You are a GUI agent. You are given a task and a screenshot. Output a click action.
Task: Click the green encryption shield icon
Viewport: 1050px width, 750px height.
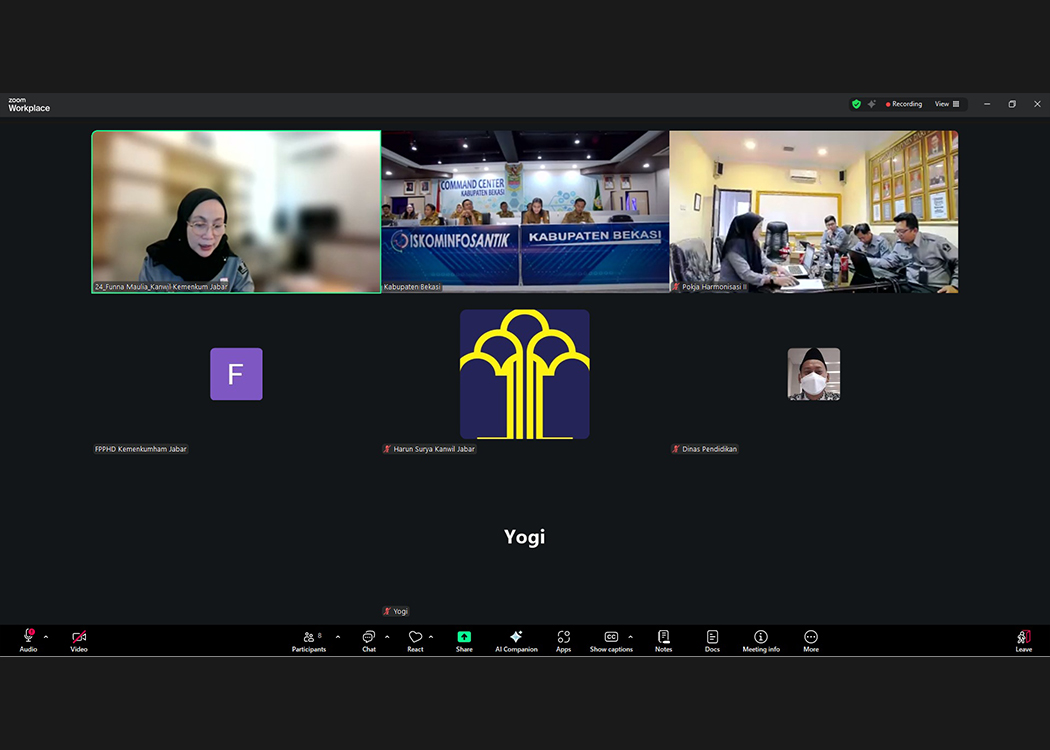tap(856, 104)
